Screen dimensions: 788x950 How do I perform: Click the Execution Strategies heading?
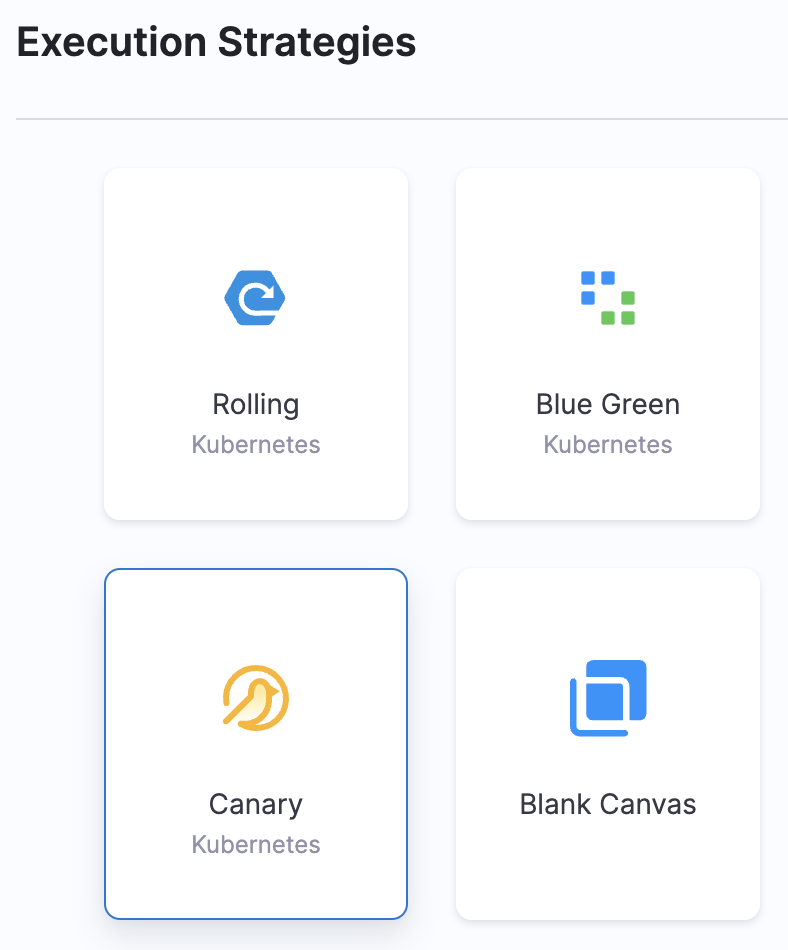pyautogui.click(x=216, y=44)
